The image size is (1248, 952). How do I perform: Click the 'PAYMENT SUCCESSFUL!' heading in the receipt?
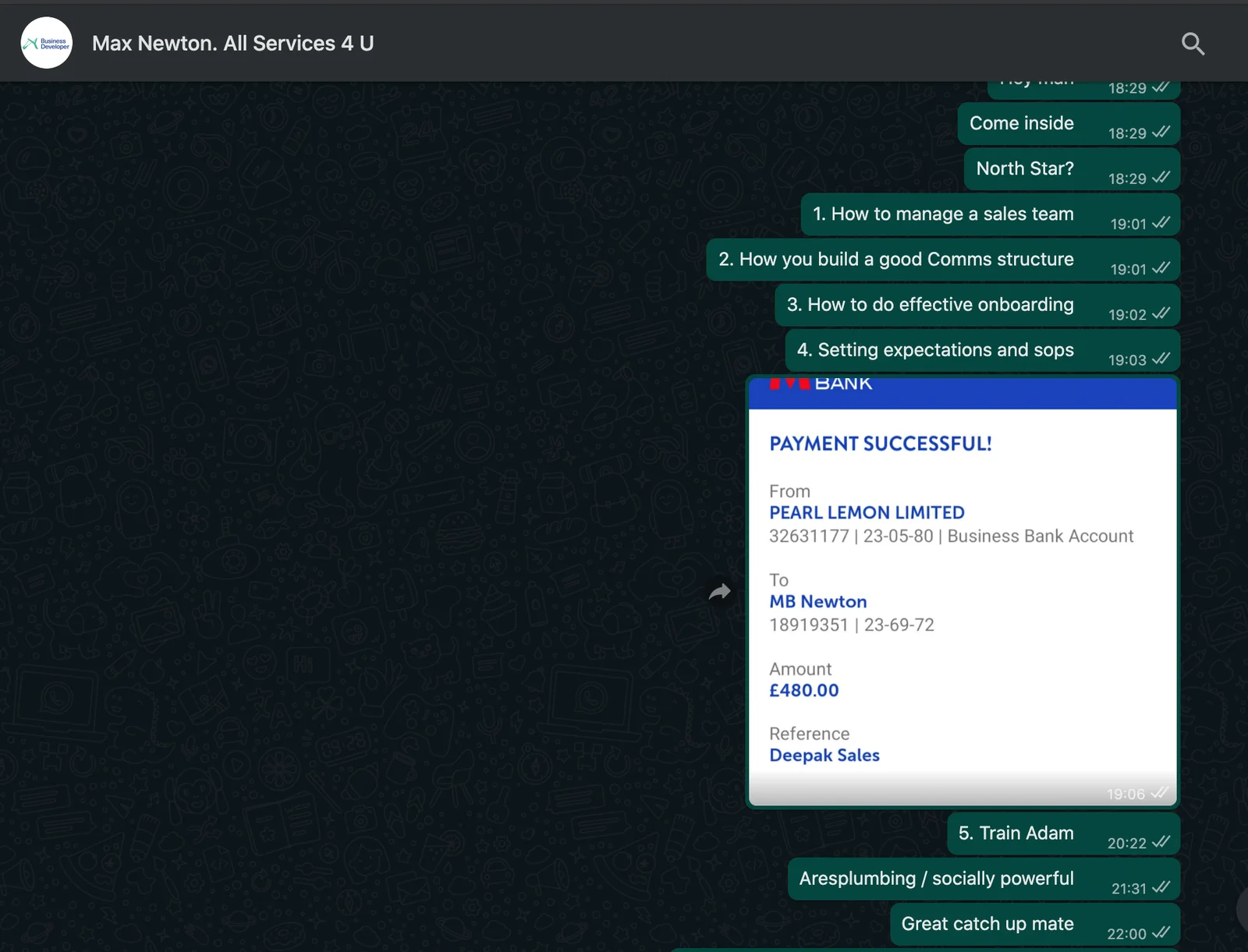(881, 444)
